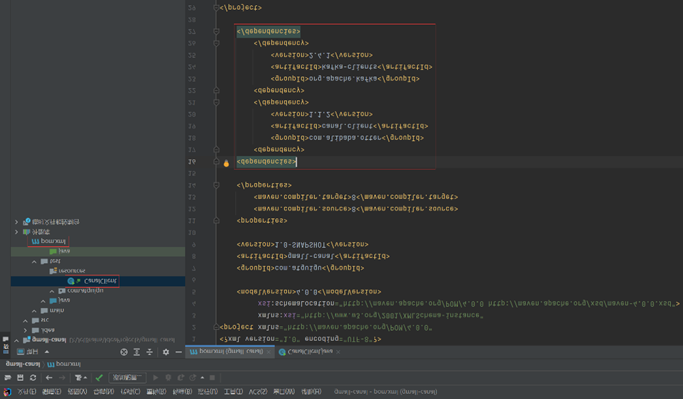Close the CanalClient.java editor tab
The width and height of the screenshot is (683, 399).
tap(338, 352)
